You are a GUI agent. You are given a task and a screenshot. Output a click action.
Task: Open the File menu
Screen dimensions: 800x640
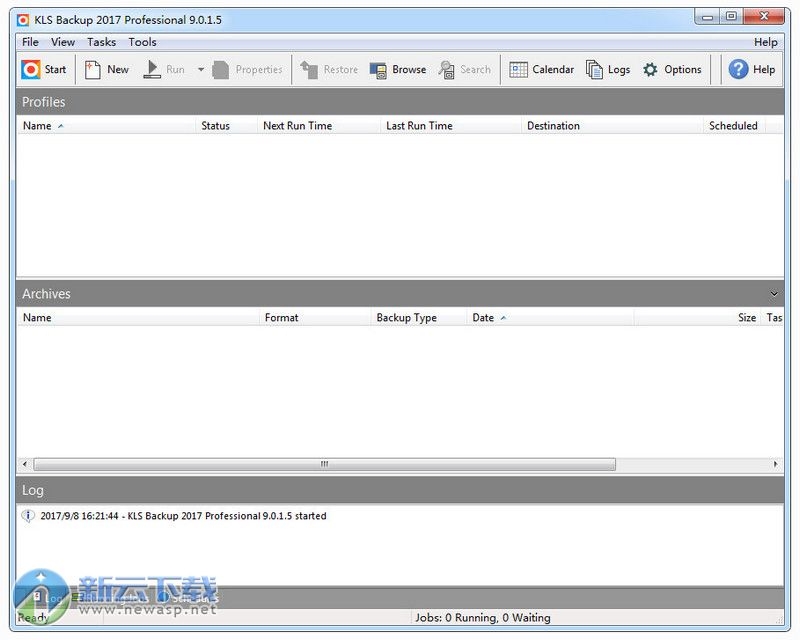(x=30, y=42)
